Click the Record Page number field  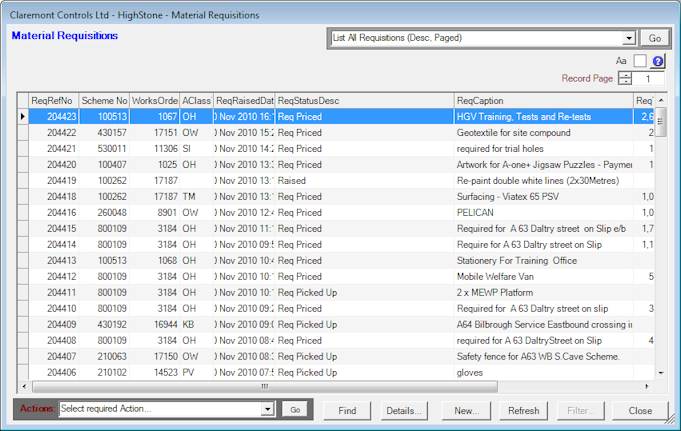coord(650,79)
